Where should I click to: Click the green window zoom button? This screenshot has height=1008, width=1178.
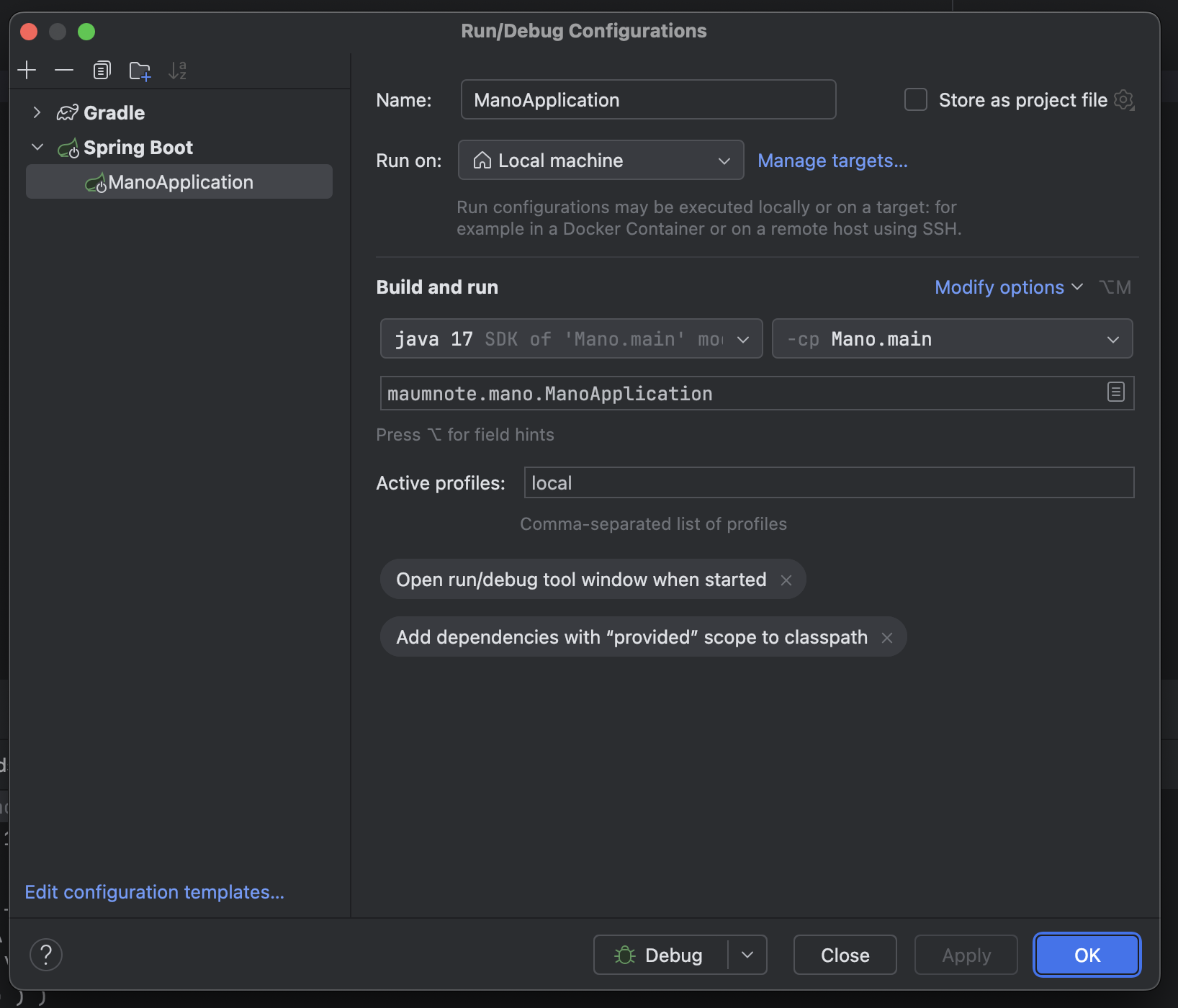[86, 32]
